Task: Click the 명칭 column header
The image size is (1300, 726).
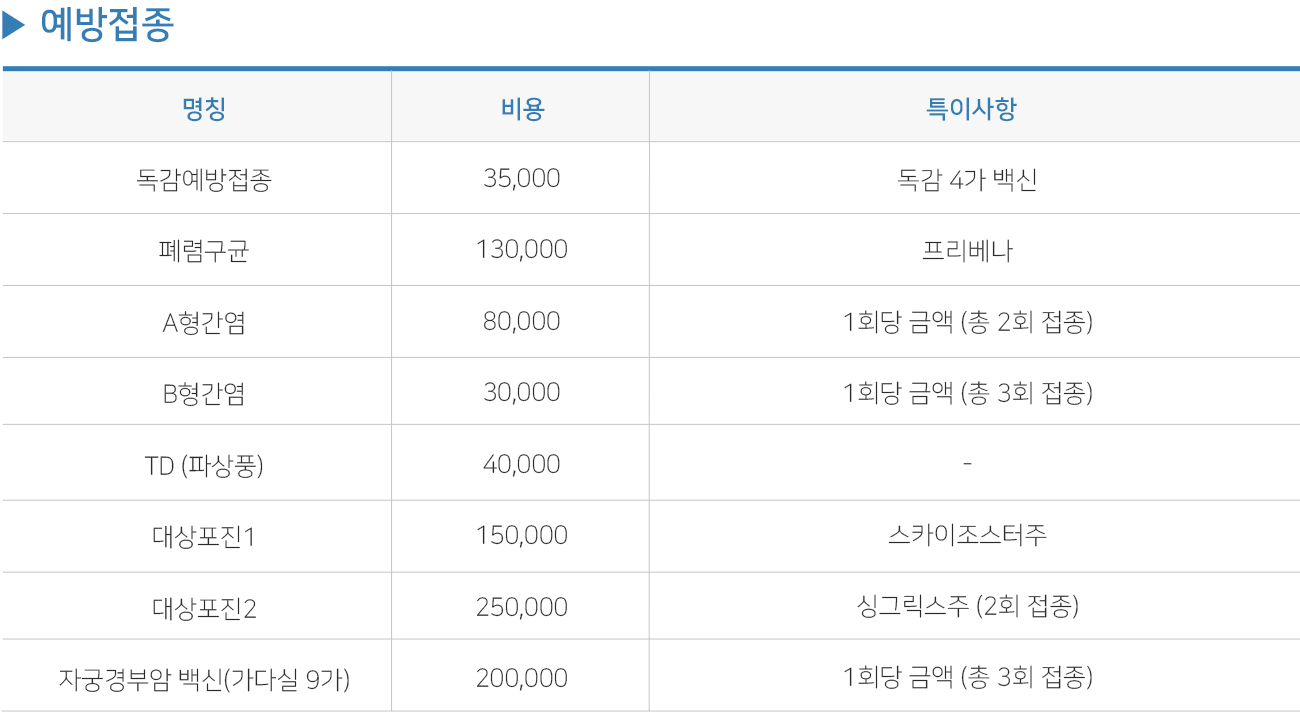Action: click(x=204, y=108)
